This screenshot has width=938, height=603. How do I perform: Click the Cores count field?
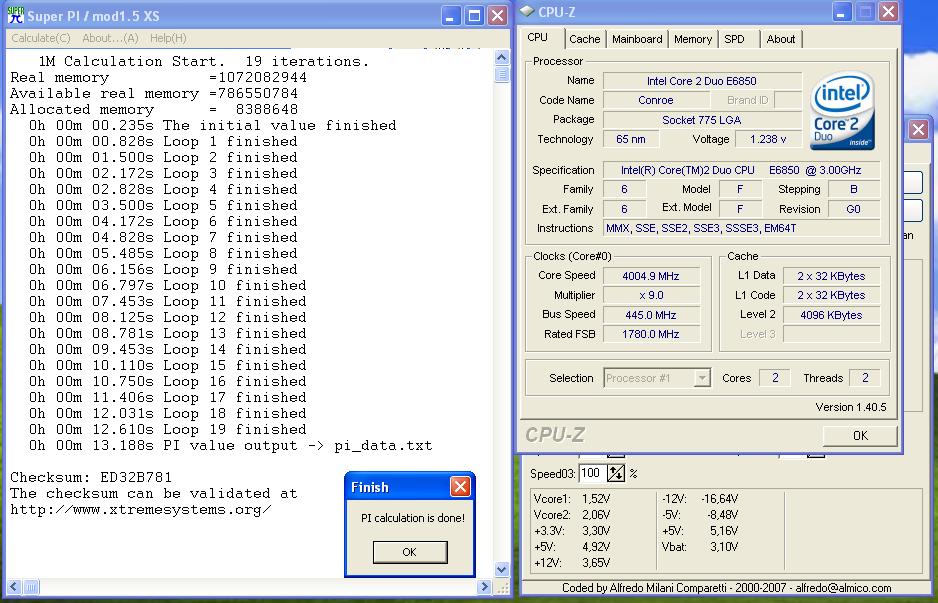coord(775,377)
